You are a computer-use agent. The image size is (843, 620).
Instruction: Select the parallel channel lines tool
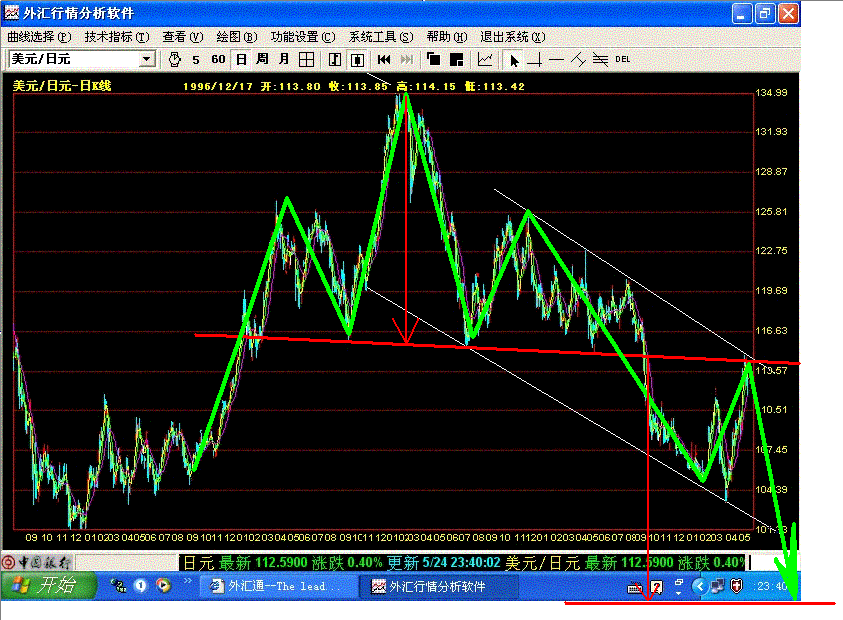tap(600, 60)
